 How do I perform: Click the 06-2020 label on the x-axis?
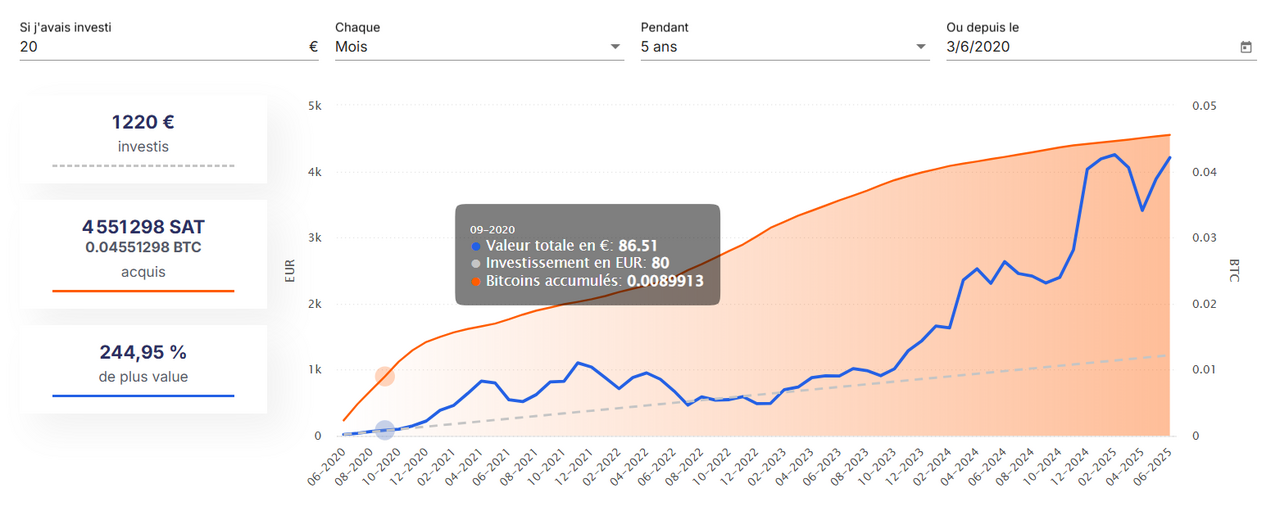[x=326, y=465]
